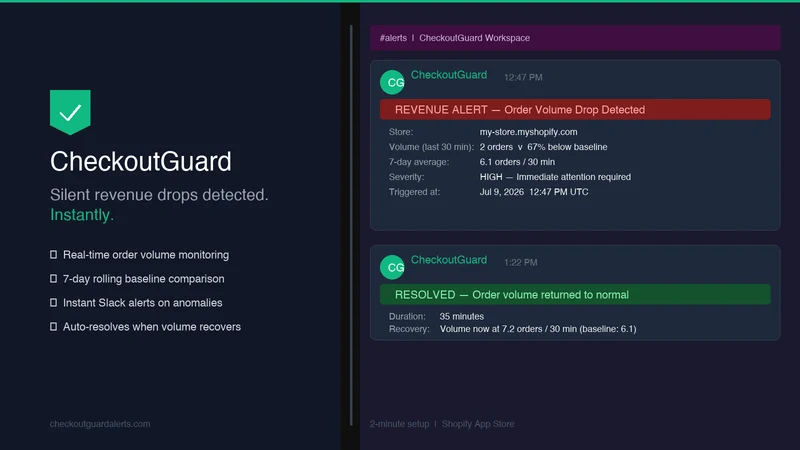Click the green RESOLVED banner
The width and height of the screenshot is (800, 450).
pos(575,295)
